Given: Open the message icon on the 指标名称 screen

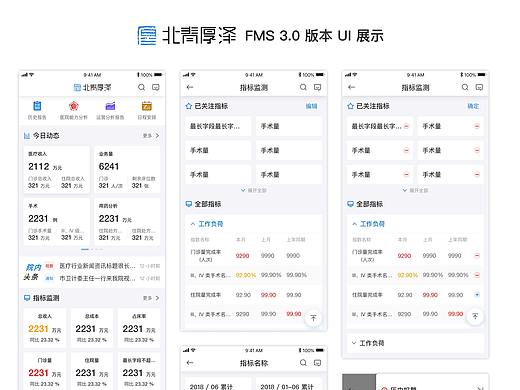Looking at the screenshot, I should [317, 363].
